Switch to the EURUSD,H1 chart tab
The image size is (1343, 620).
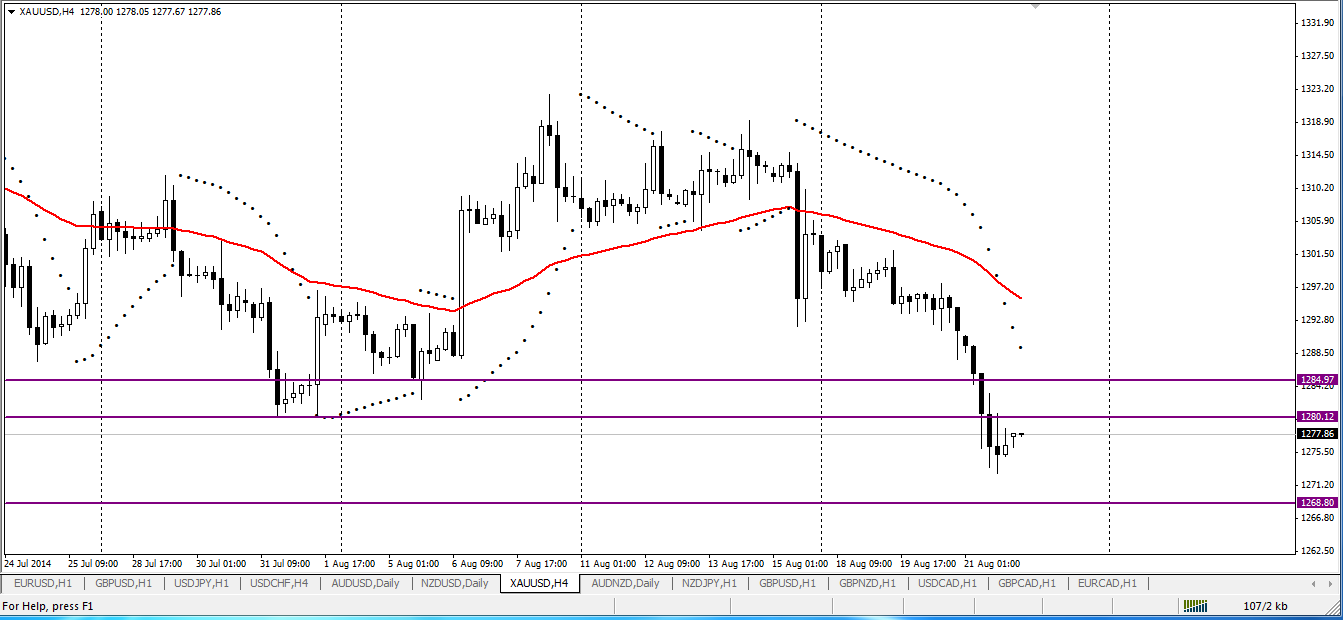(43, 583)
